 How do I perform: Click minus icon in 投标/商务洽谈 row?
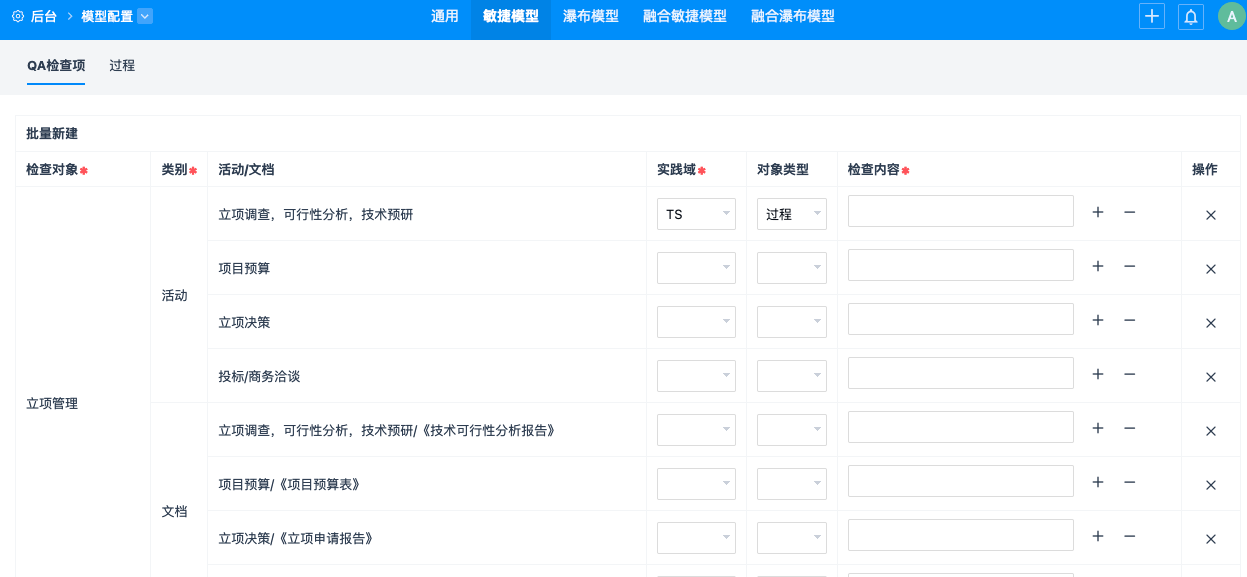(1129, 374)
